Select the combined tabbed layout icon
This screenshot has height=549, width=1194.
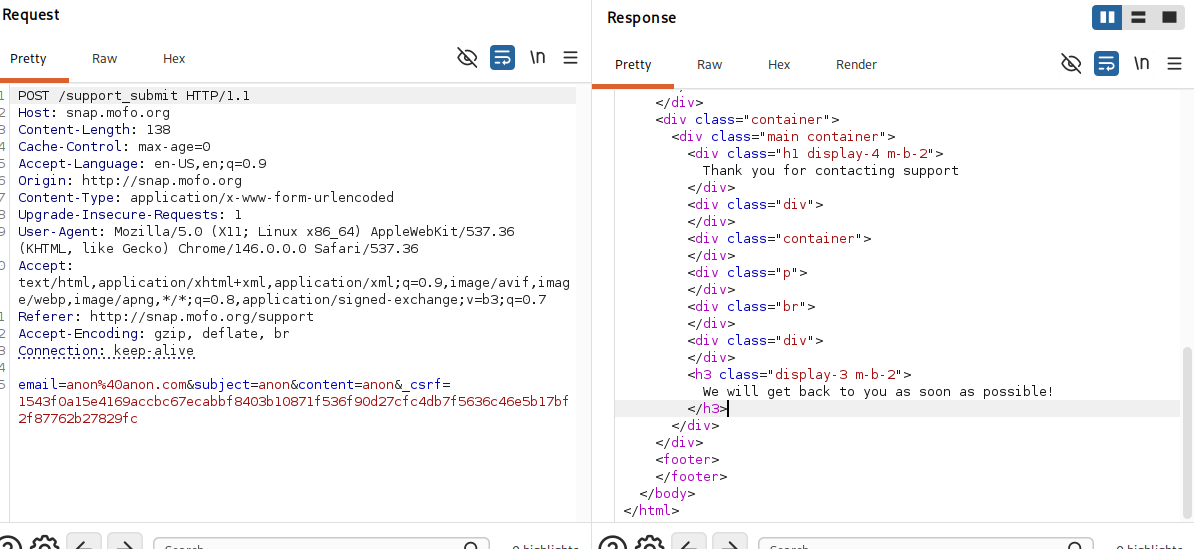(1170, 18)
